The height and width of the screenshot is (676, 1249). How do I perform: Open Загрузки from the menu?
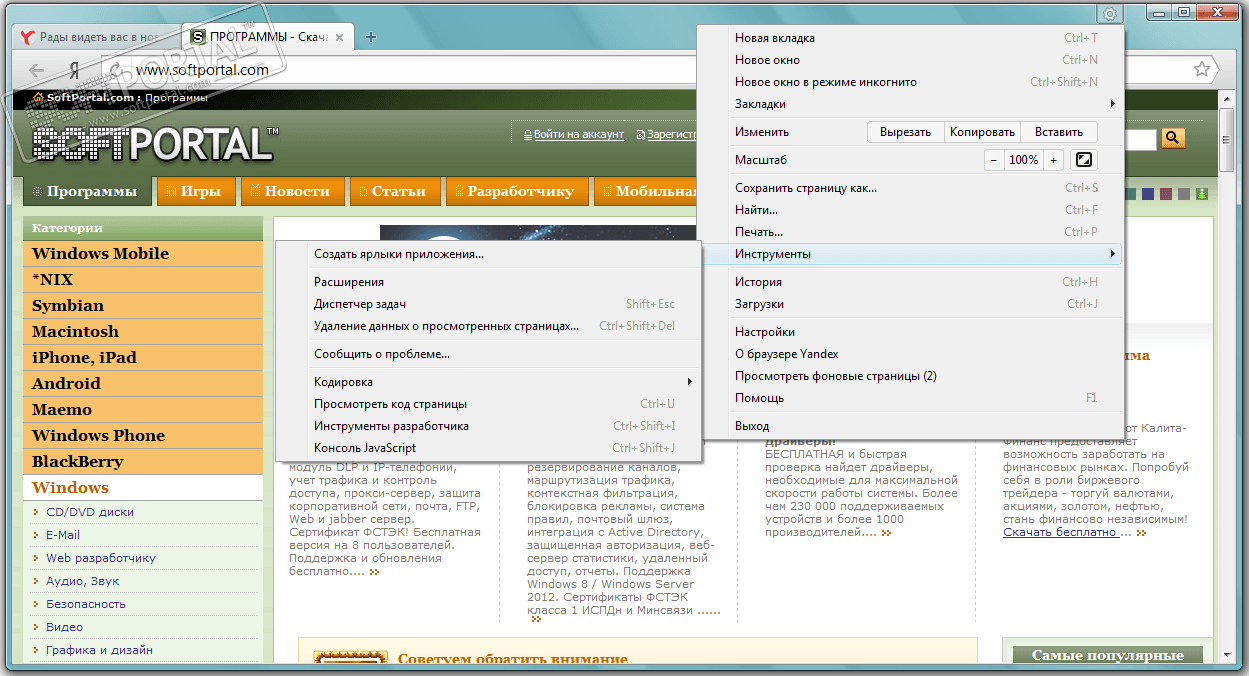pyautogui.click(x=910, y=304)
